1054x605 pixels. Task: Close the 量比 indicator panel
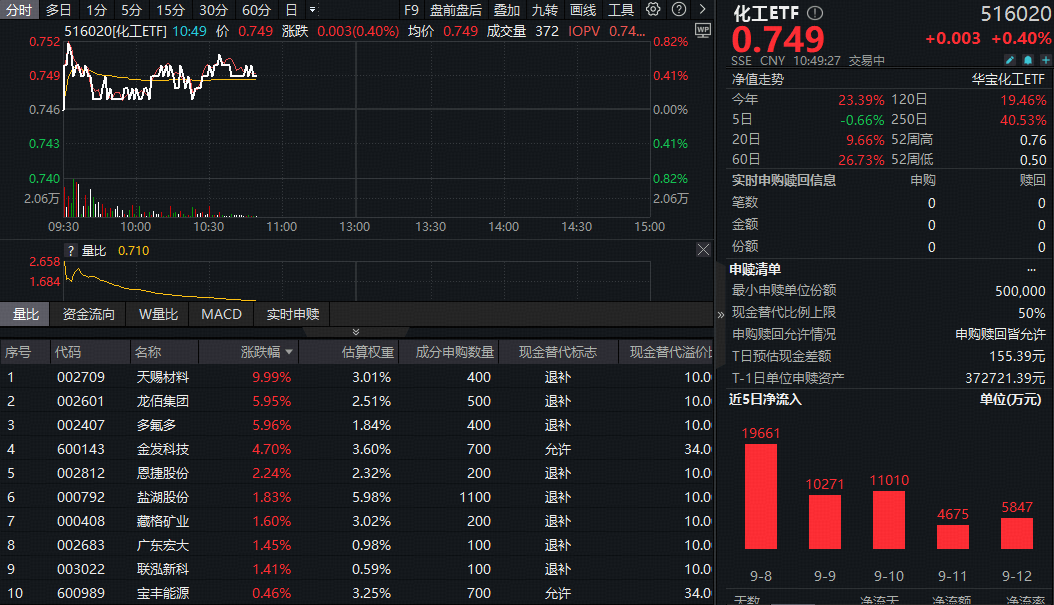coord(703,249)
